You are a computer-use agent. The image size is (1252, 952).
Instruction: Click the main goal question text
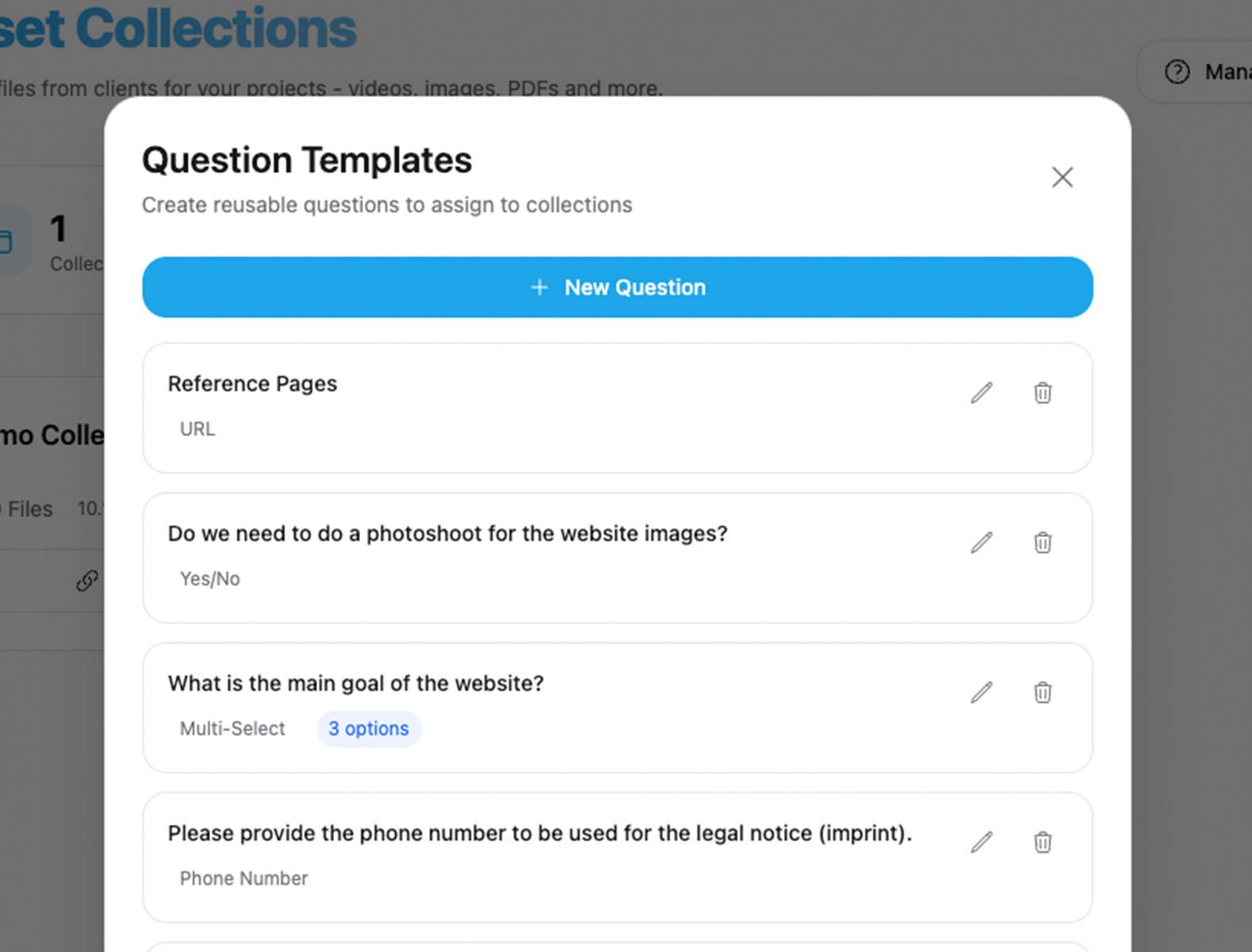355,684
